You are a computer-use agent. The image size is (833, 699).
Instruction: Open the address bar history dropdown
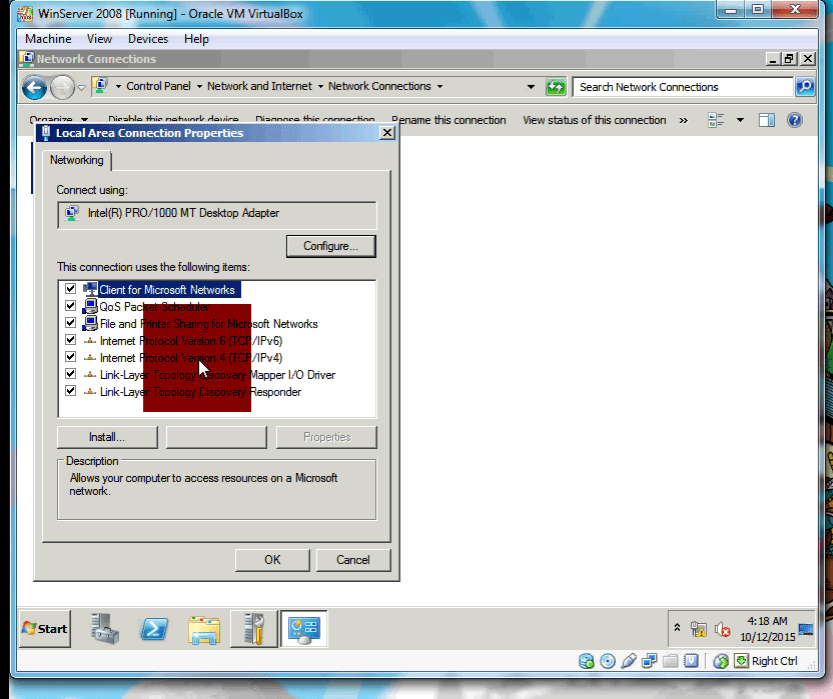(x=531, y=87)
